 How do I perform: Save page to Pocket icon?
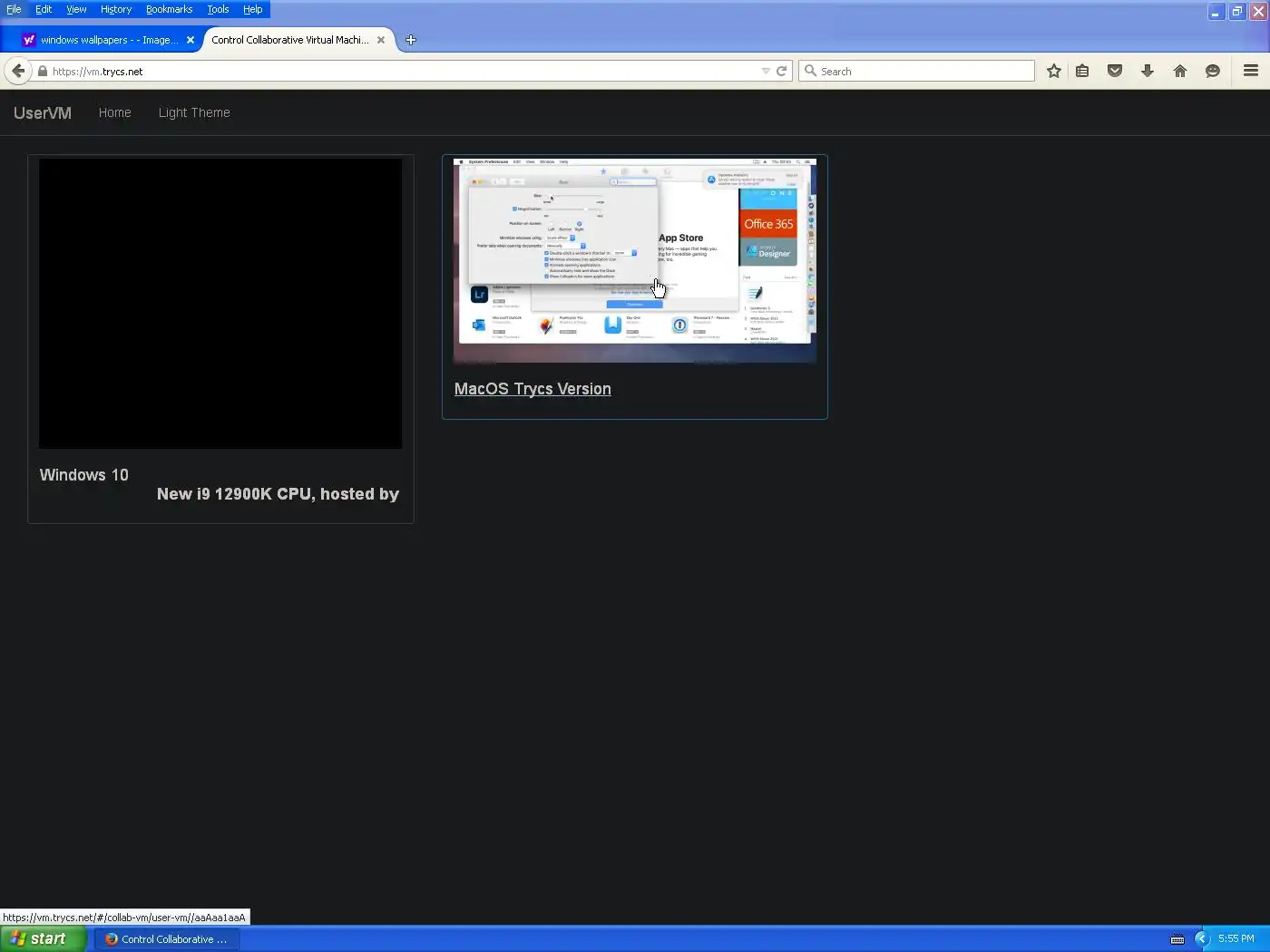tap(1115, 71)
